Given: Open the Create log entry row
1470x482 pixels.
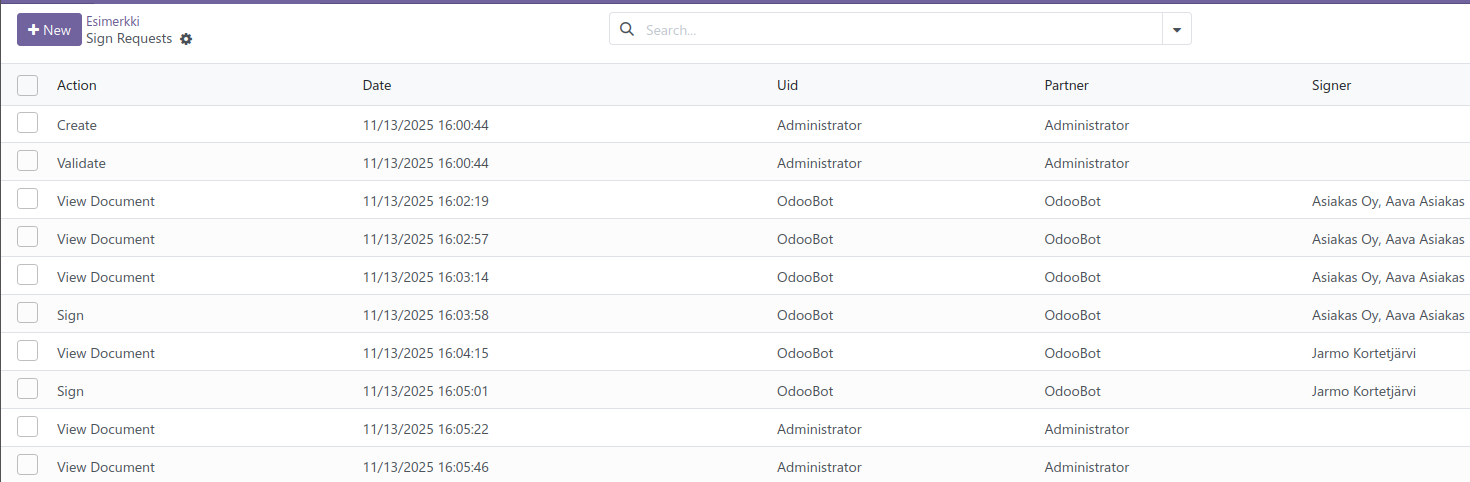Looking at the screenshot, I should 77,125.
